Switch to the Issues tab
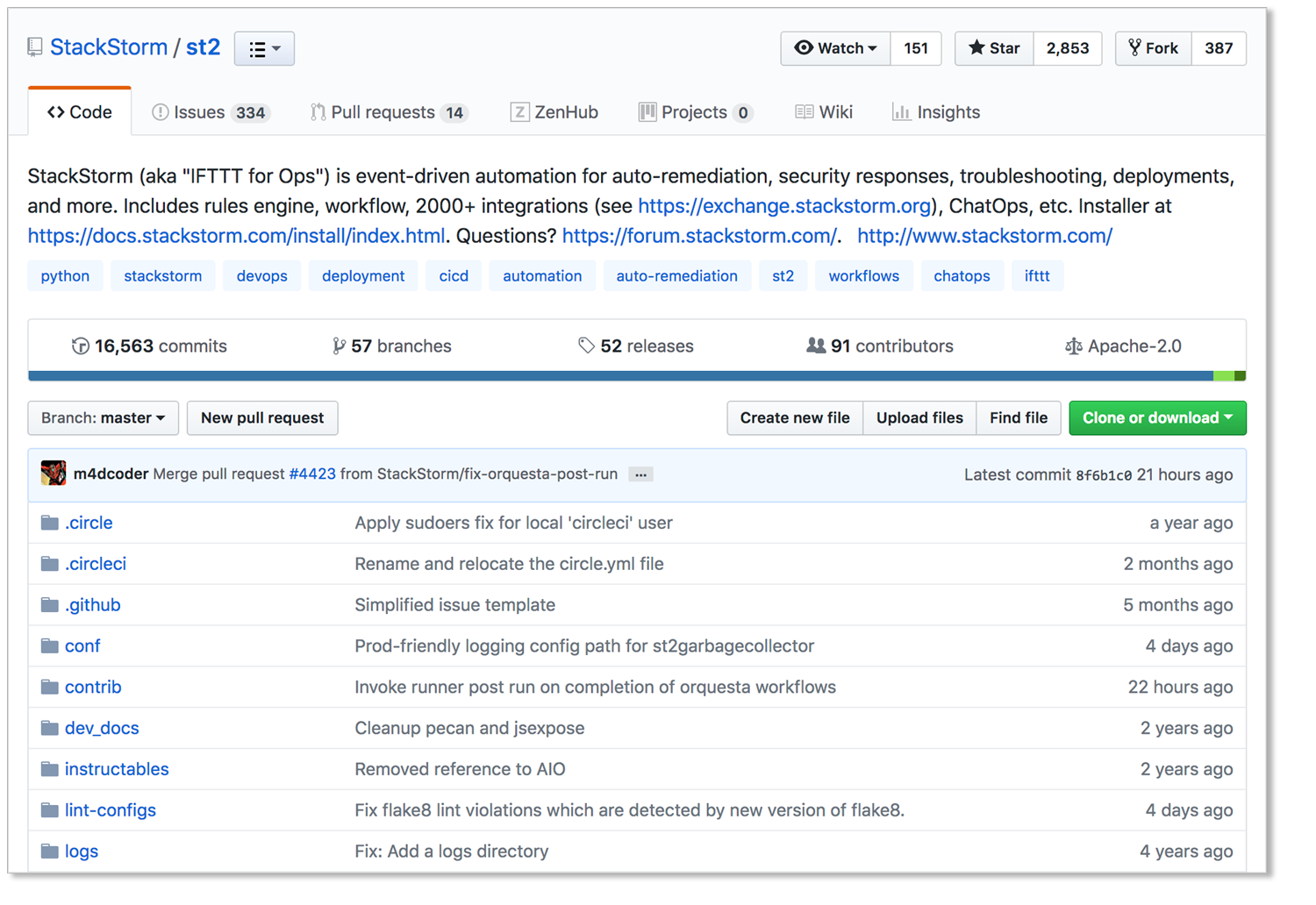 (x=211, y=112)
